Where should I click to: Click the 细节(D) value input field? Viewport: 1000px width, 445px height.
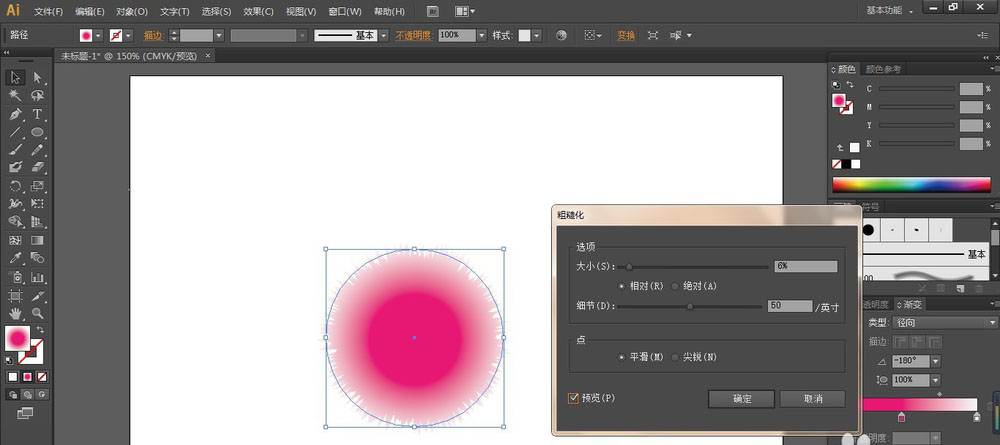[789, 306]
